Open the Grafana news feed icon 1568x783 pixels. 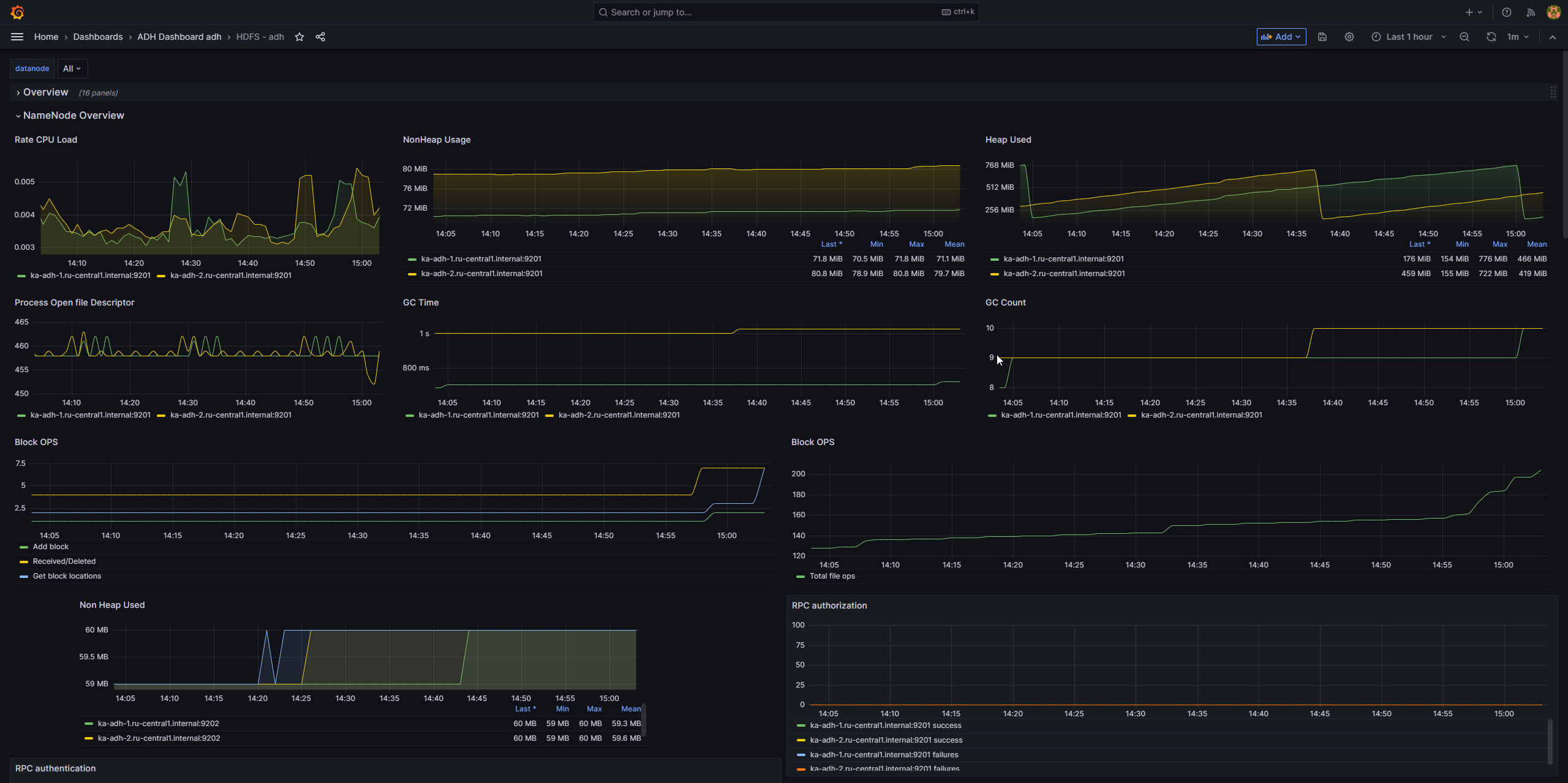click(x=1529, y=12)
